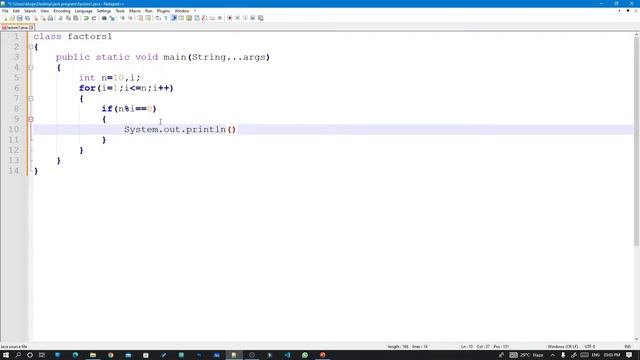Redo the edit via toolbar
Viewport: 640px width, 360px height.
tap(93, 18)
